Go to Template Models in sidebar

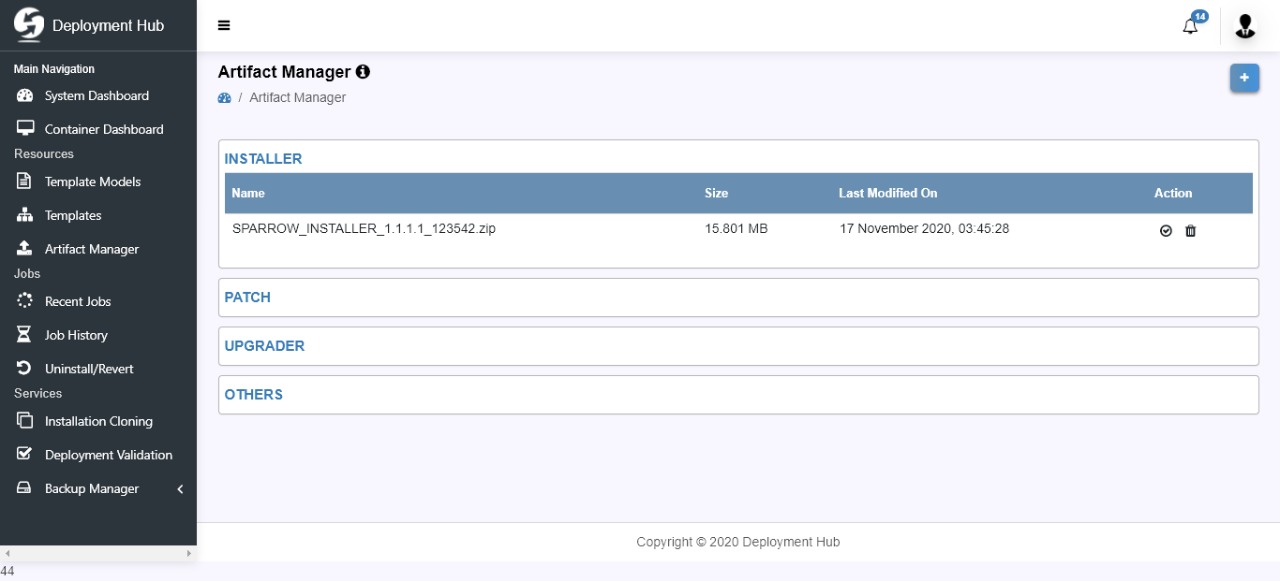click(92, 182)
